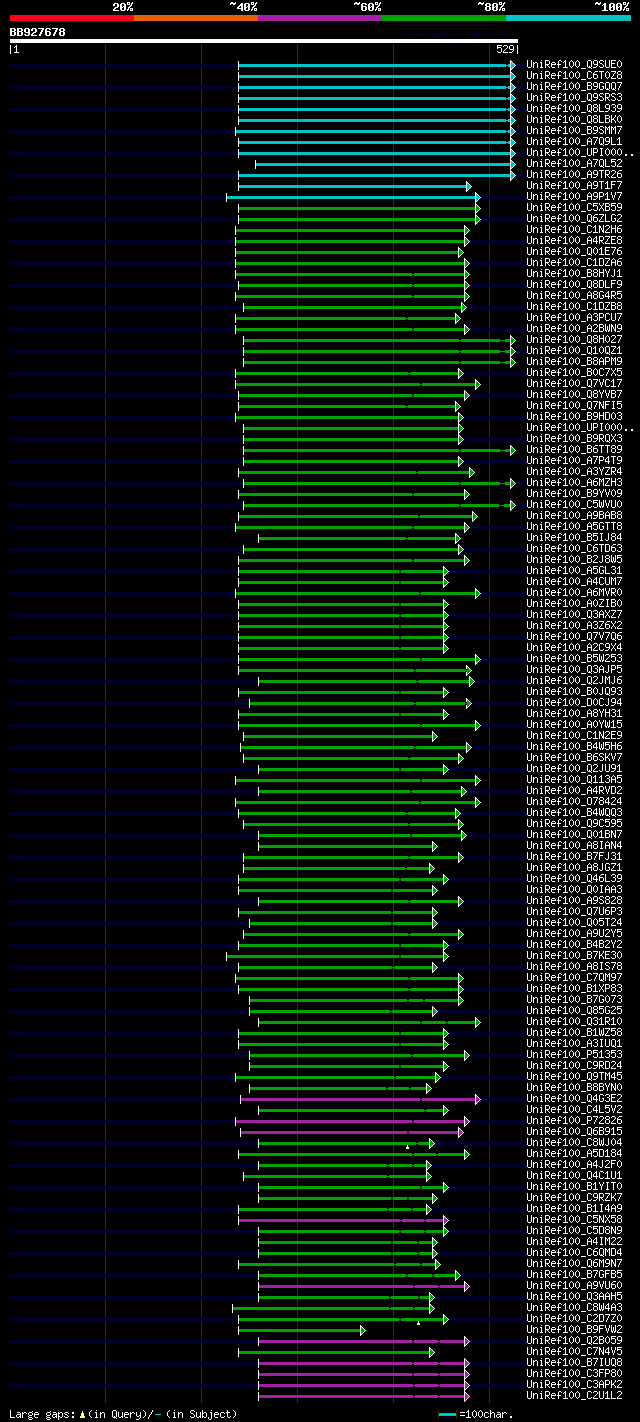640x1422 pixels.
Task: Select the UniRef100_C1N2H6 label
Action: point(574,230)
